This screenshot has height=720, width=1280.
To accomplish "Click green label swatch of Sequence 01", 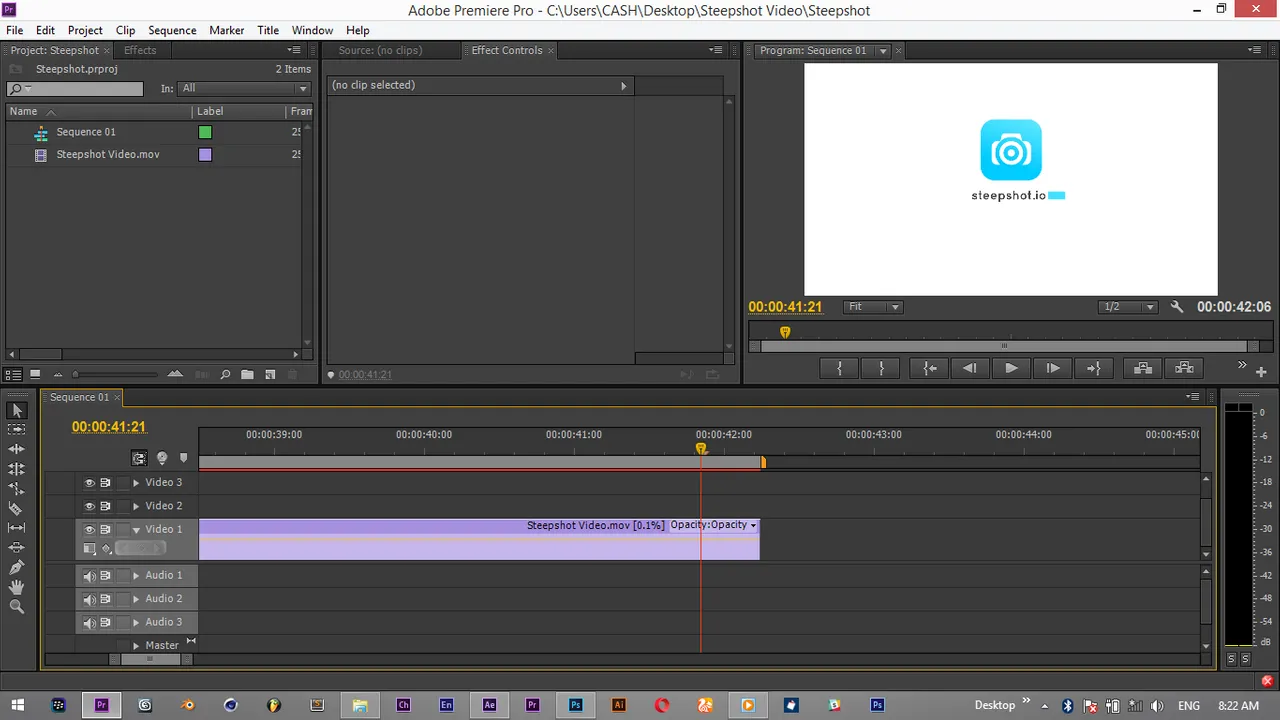I will coord(205,132).
